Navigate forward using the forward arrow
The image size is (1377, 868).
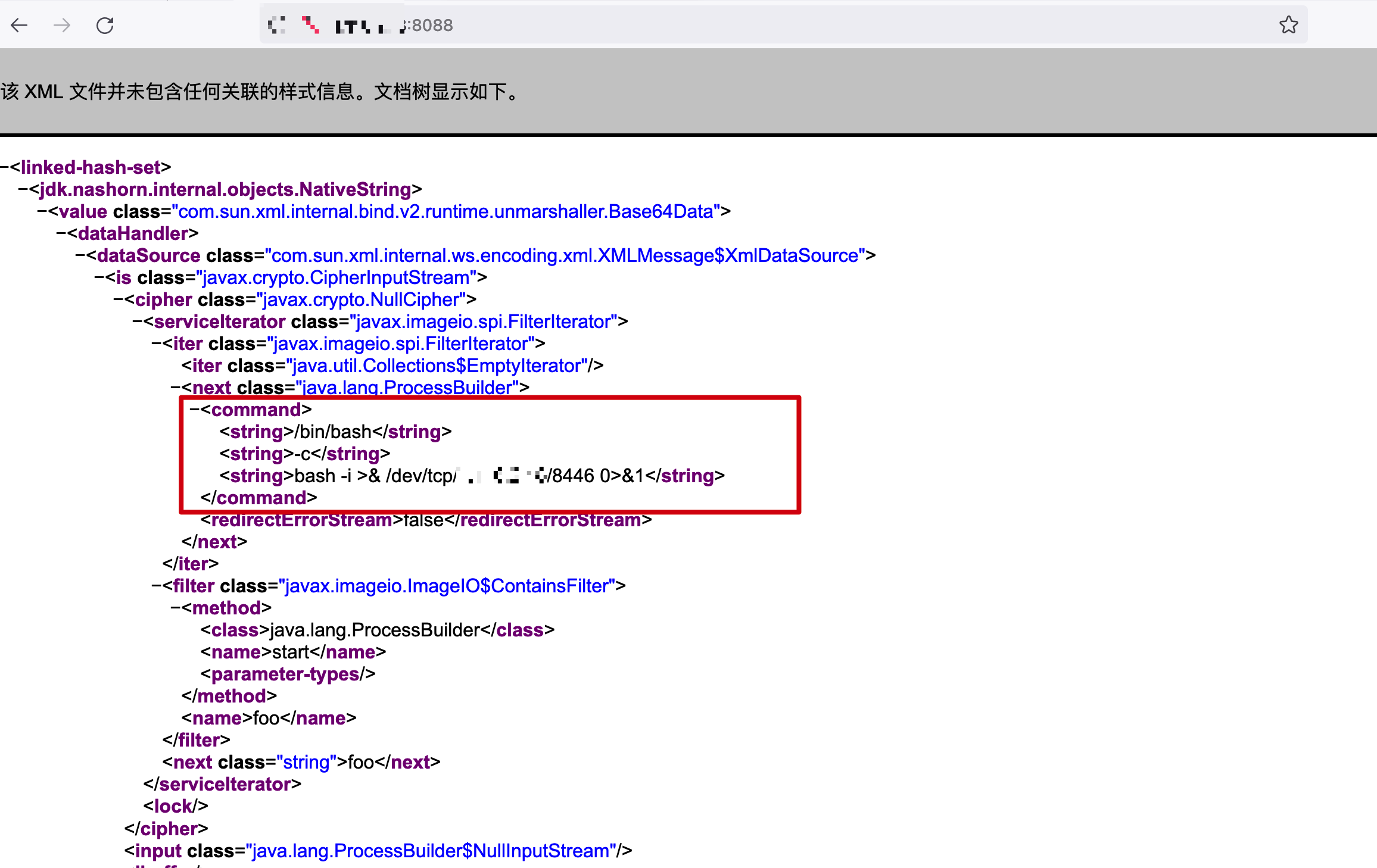61,25
